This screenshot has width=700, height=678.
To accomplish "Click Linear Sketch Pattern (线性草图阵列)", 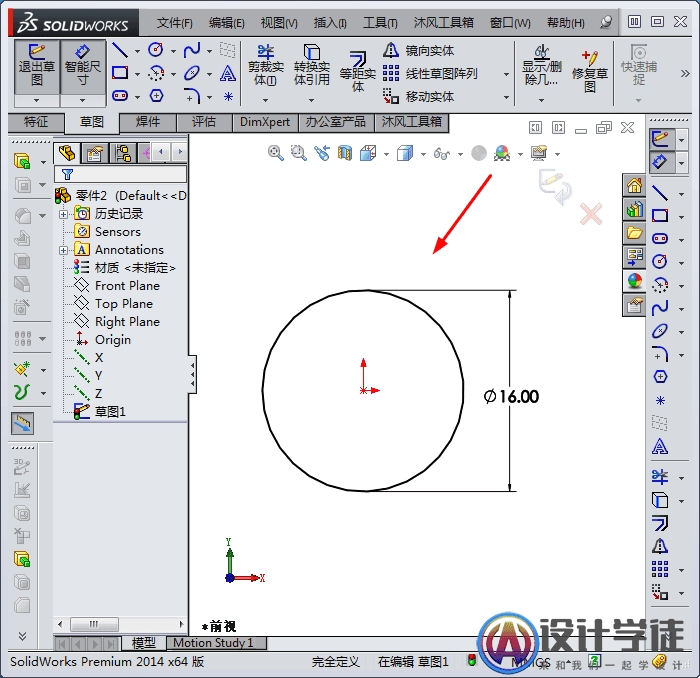I will (x=430, y=73).
